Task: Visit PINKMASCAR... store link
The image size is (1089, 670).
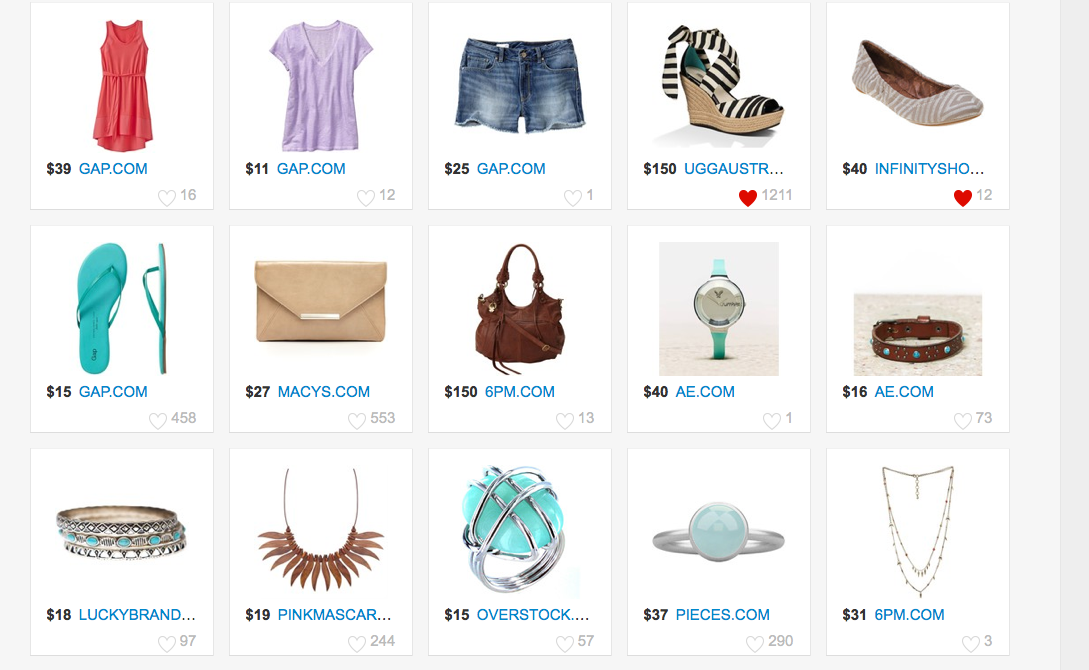Action: pyautogui.click(x=334, y=614)
